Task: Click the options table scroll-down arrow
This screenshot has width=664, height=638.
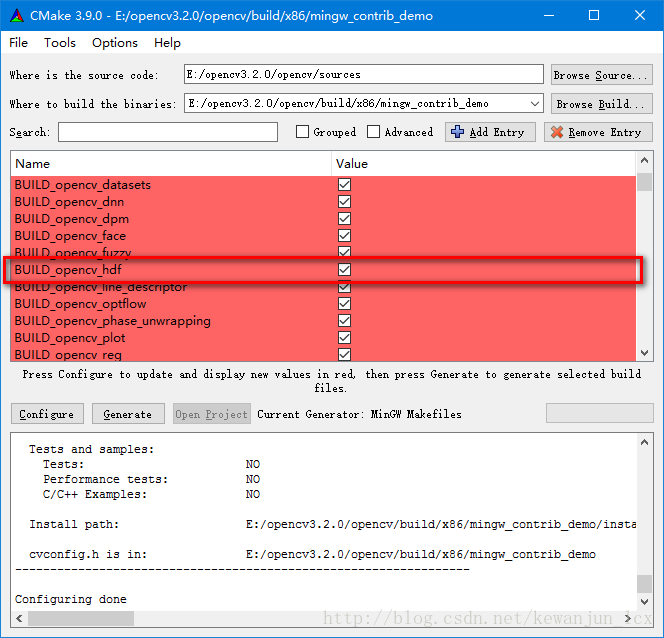Action: (x=644, y=353)
